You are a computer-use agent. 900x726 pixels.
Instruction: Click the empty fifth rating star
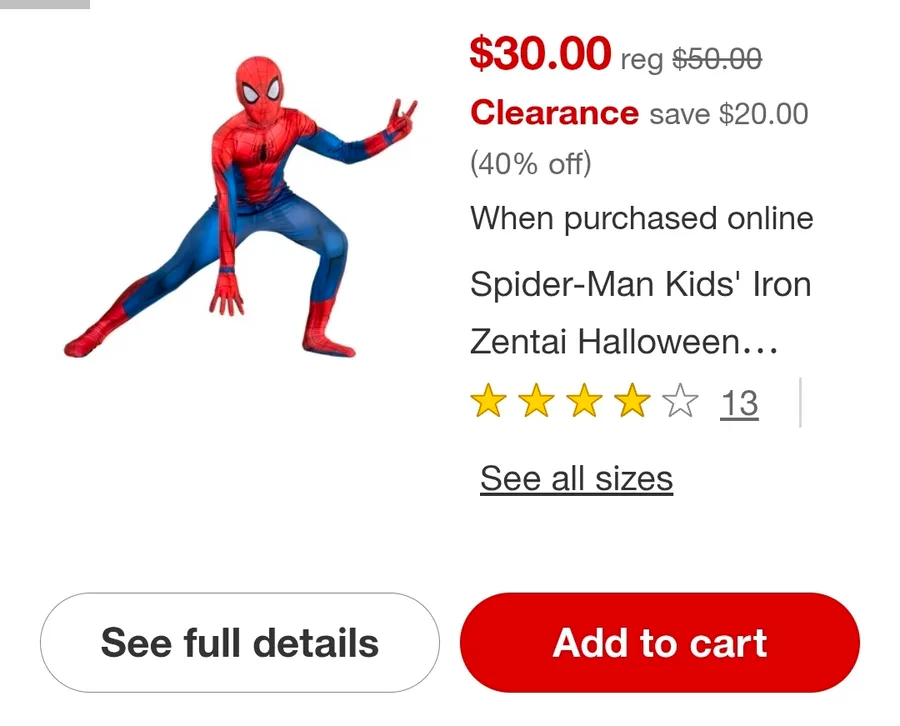pos(680,403)
